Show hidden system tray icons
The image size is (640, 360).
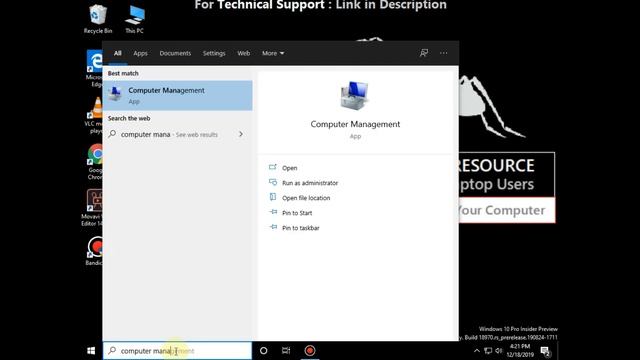pyautogui.click(x=476, y=351)
